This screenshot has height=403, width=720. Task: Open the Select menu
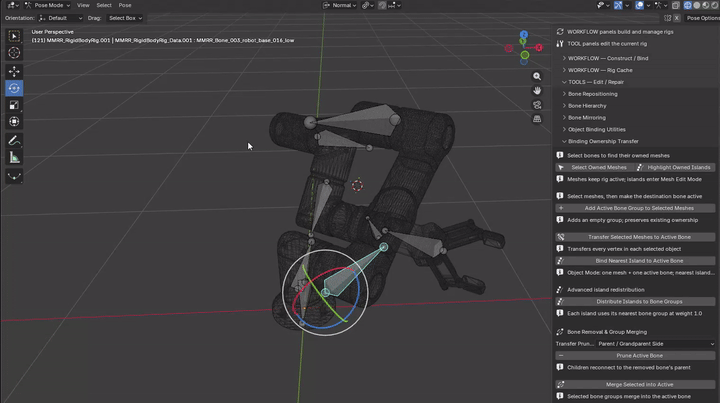tap(104, 5)
